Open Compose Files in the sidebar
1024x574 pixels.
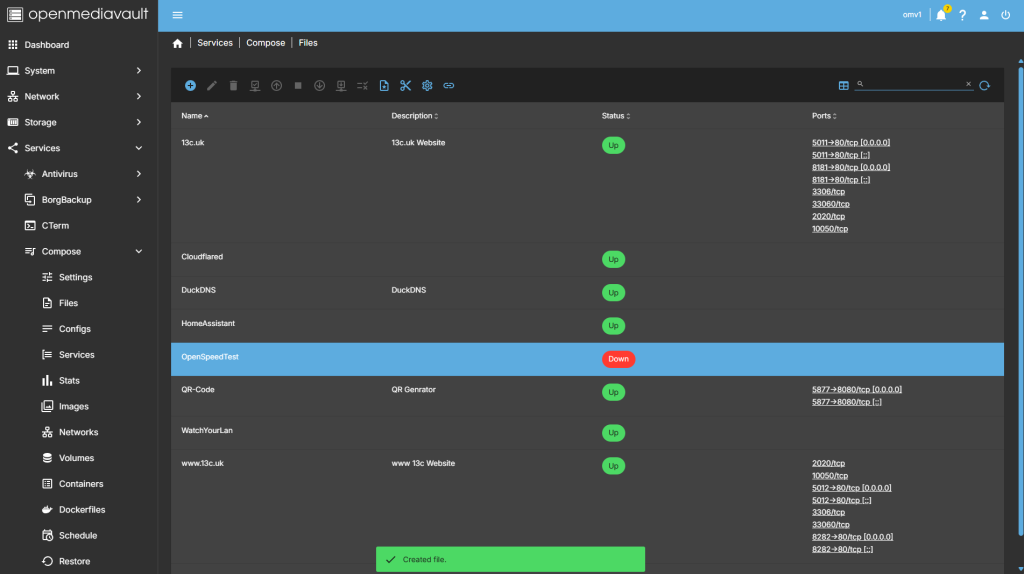pyautogui.click(x=78, y=303)
